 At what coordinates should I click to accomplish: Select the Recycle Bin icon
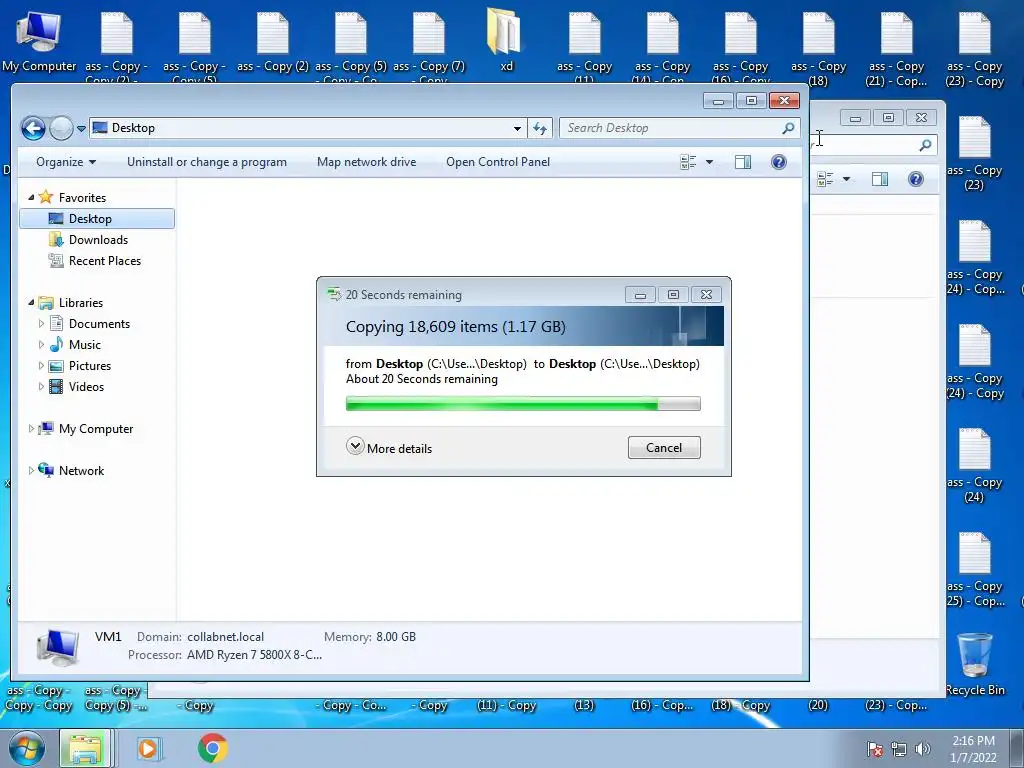click(x=975, y=664)
